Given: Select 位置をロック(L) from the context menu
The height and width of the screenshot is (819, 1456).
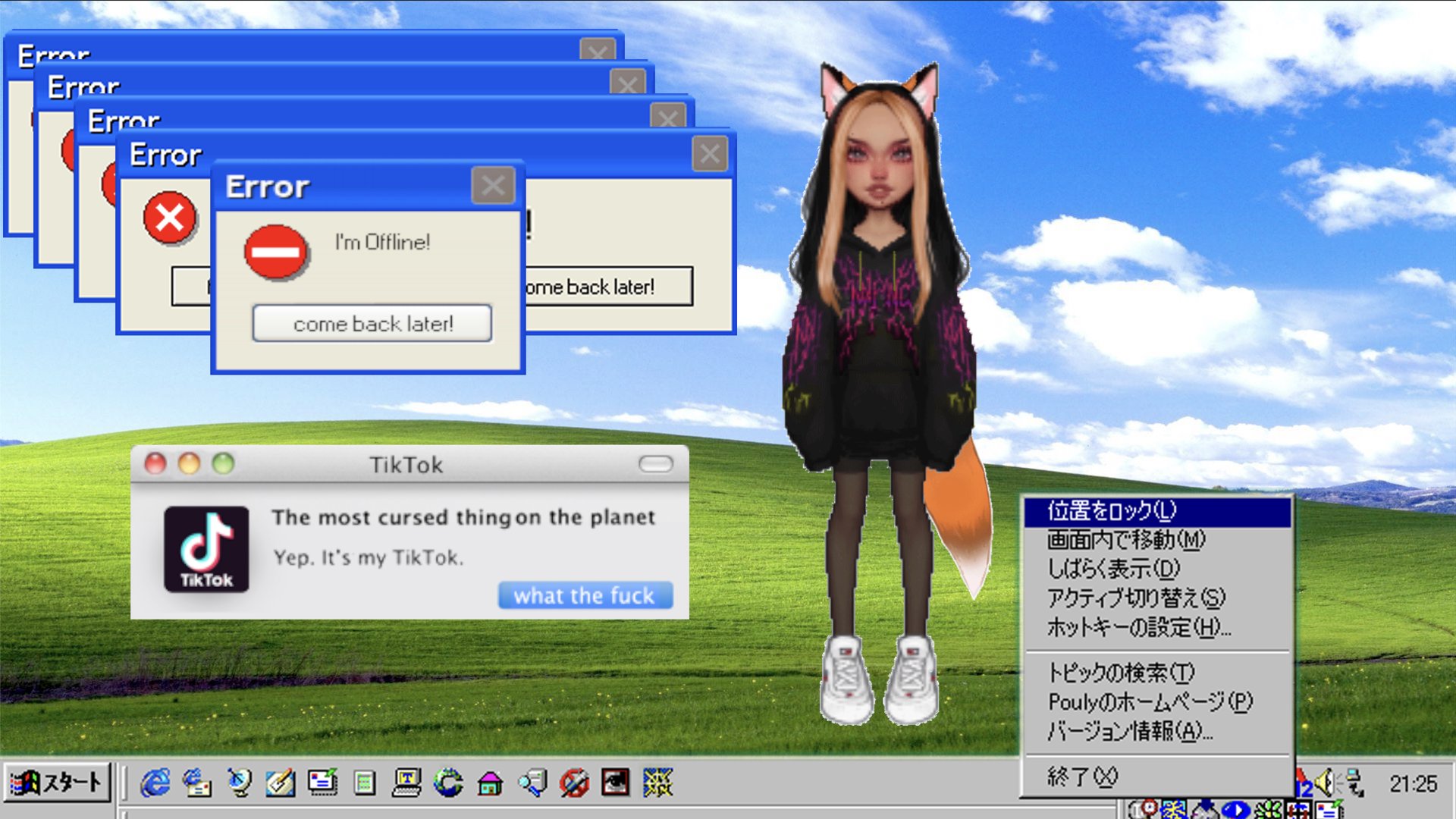Looking at the screenshot, I should click(x=1157, y=511).
